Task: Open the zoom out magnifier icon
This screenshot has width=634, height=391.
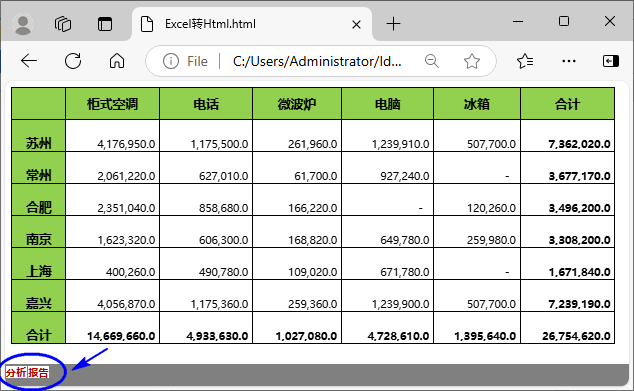Action: (432, 61)
